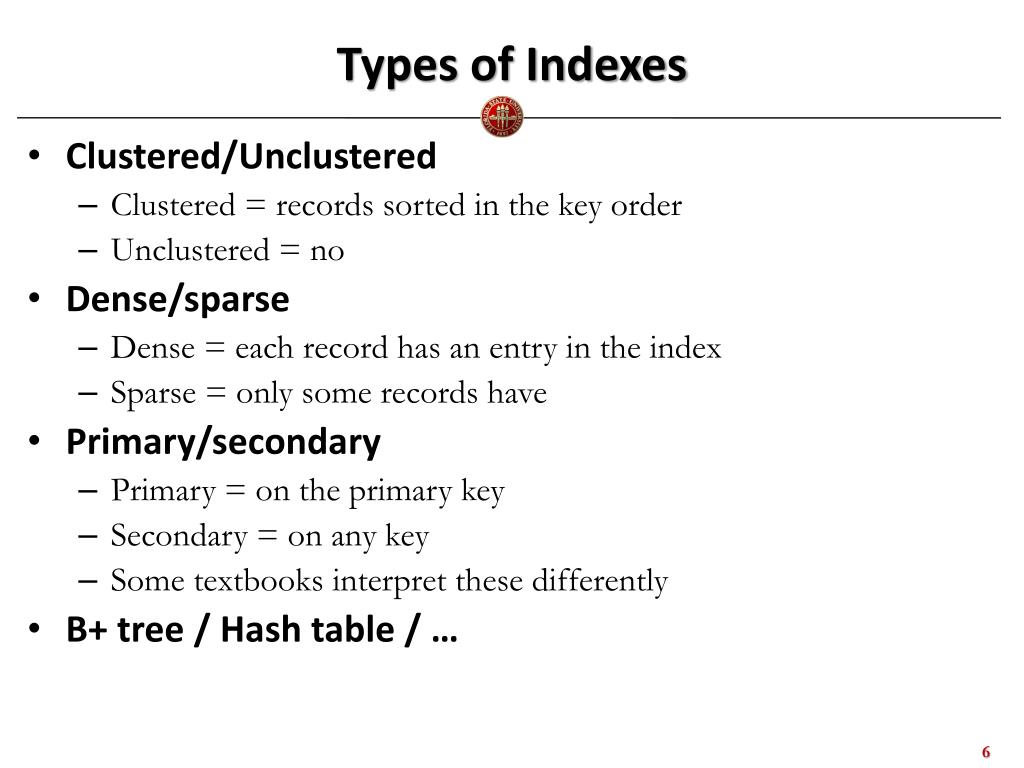Select the Primary/secondary heading
Screen dimensions: 1024x768
(x=223, y=443)
